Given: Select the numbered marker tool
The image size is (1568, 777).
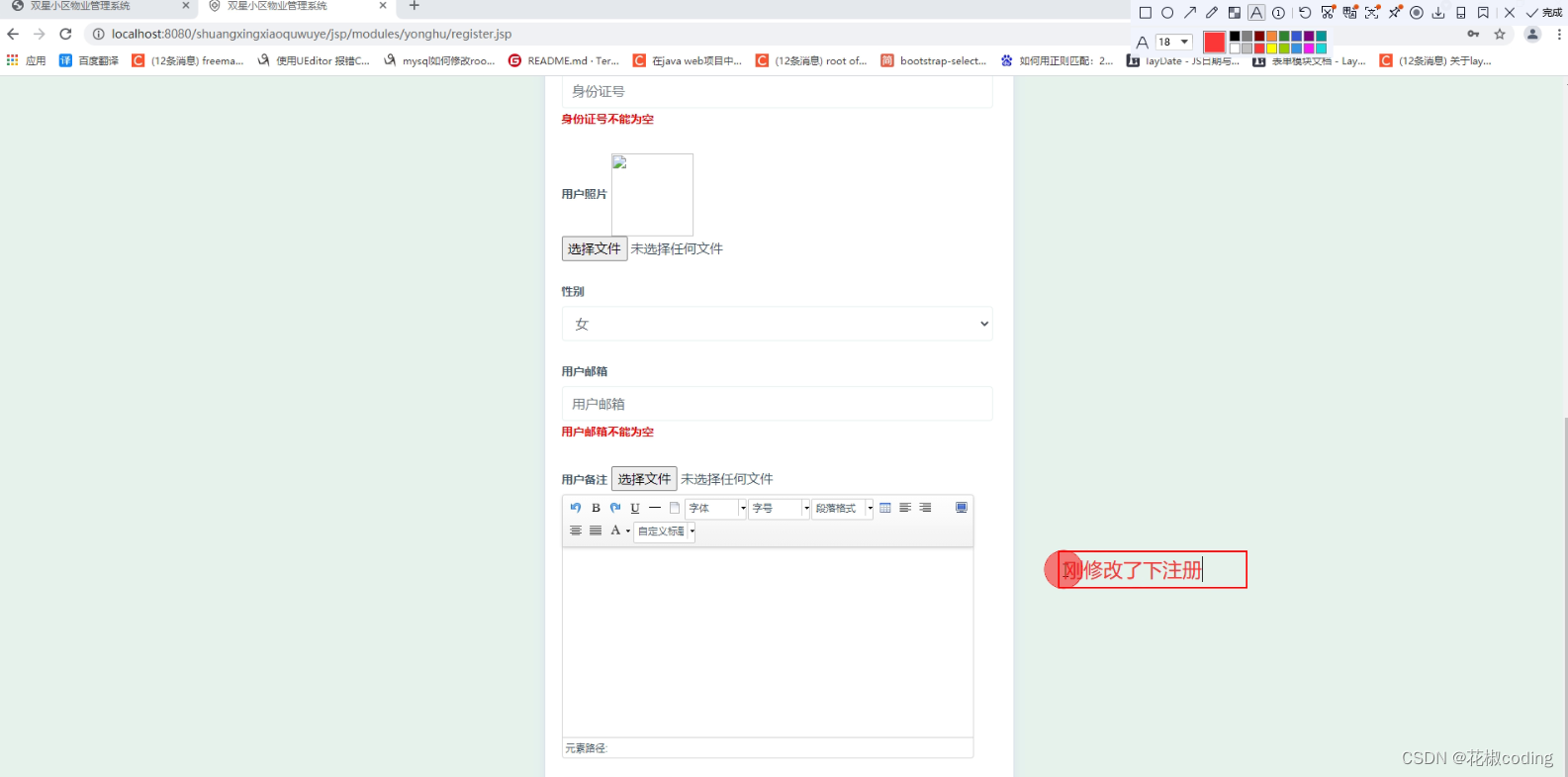Looking at the screenshot, I should pos(1279,13).
